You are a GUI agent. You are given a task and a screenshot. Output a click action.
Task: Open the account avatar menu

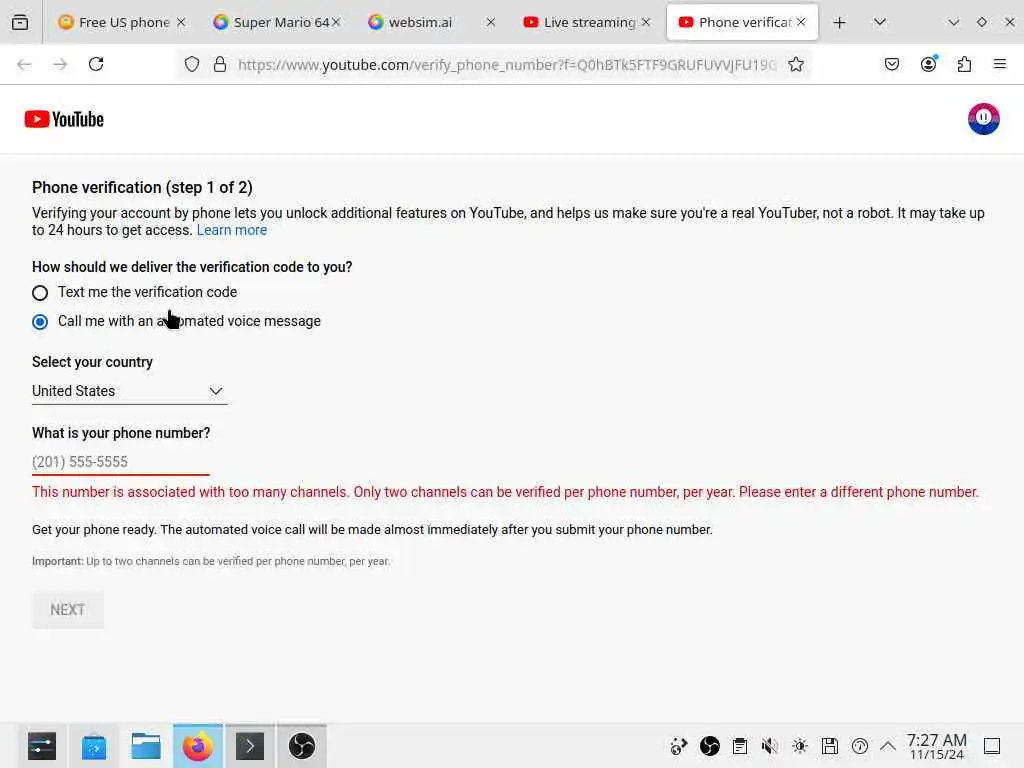(x=983, y=119)
